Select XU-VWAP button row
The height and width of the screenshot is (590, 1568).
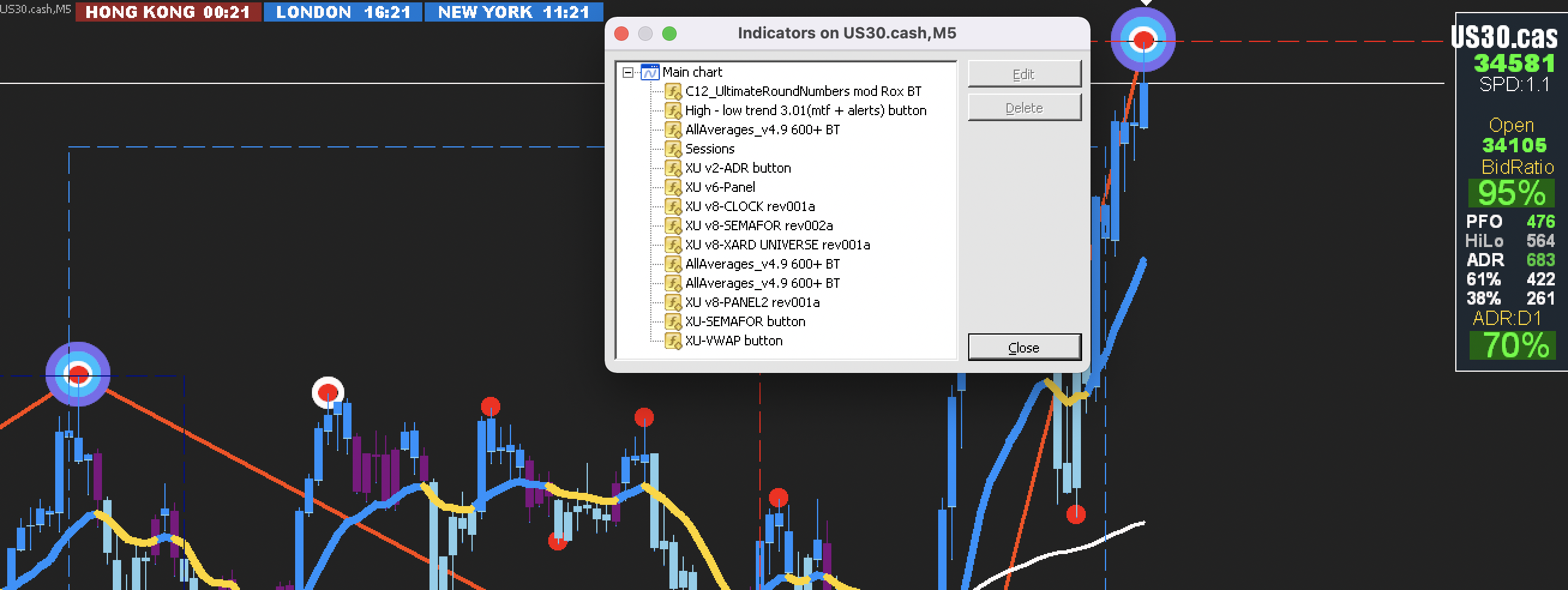[734, 341]
